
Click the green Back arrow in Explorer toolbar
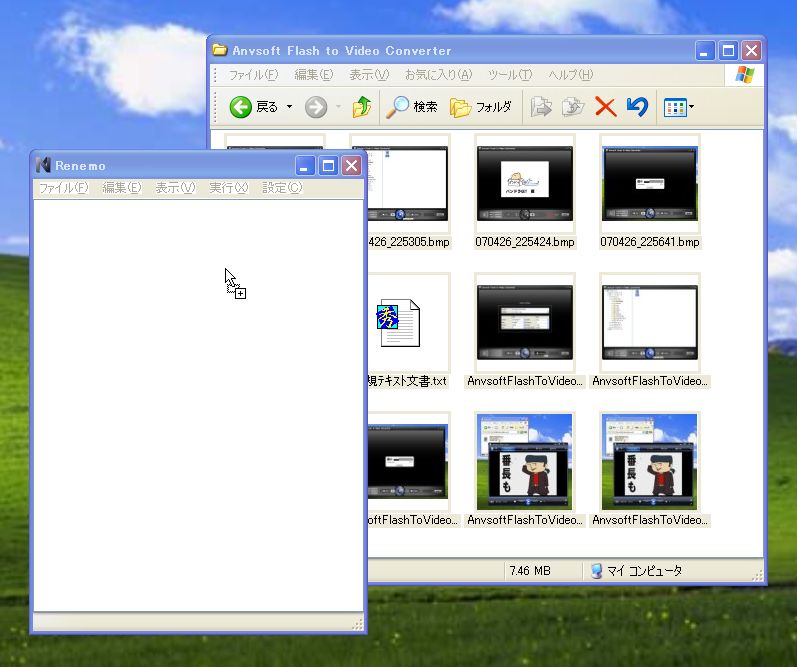240,107
